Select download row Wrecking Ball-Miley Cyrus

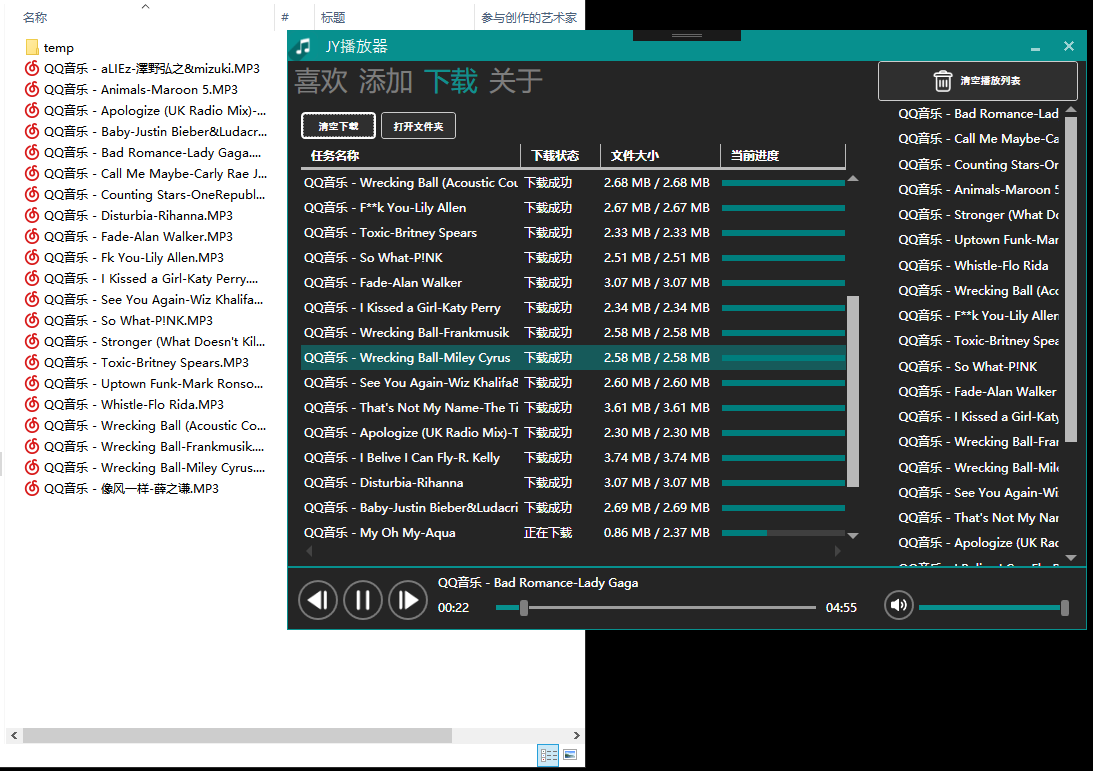(573, 358)
